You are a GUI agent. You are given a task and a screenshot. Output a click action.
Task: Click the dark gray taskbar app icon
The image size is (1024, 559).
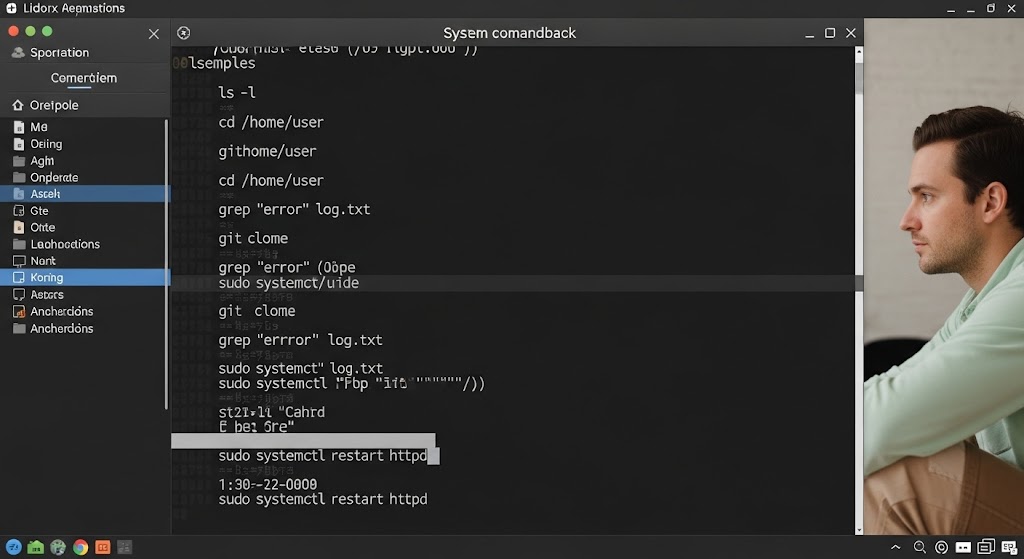click(x=125, y=547)
